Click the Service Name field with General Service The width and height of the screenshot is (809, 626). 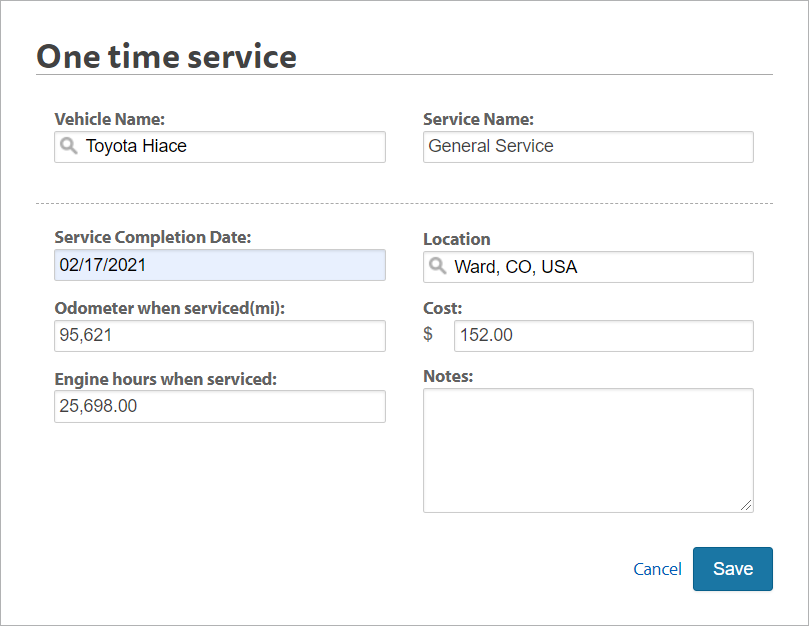(x=588, y=146)
